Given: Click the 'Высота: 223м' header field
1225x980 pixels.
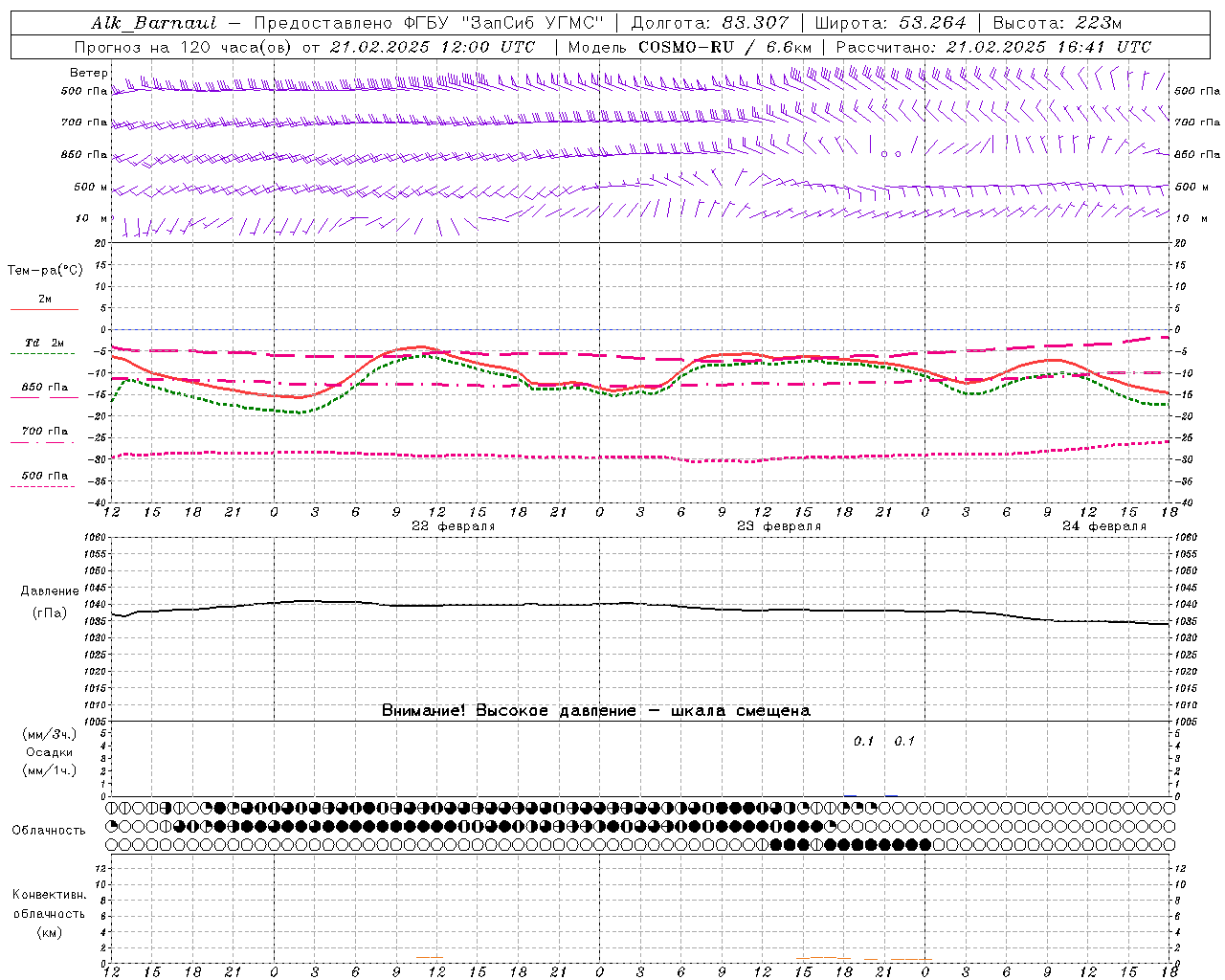Looking at the screenshot, I should pos(1058,23).
